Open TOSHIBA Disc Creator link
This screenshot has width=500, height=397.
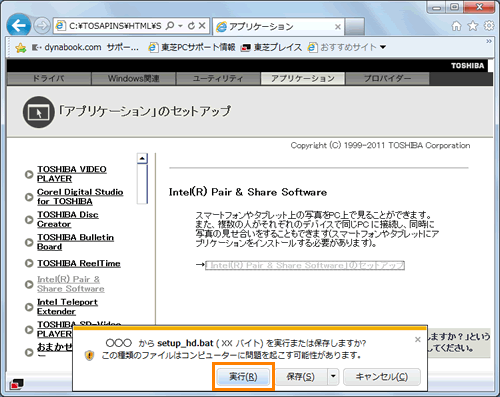point(68,219)
